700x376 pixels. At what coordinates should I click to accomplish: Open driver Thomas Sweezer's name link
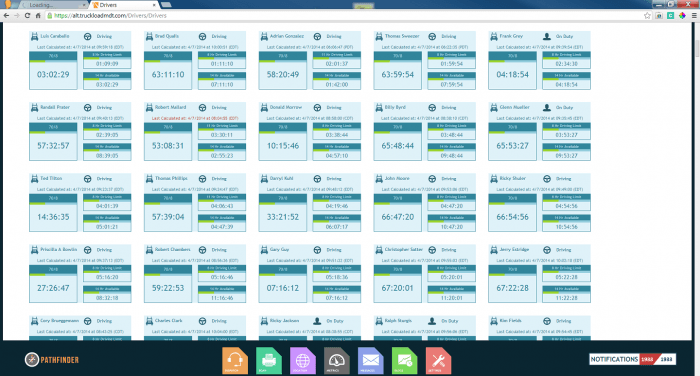click(402, 36)
